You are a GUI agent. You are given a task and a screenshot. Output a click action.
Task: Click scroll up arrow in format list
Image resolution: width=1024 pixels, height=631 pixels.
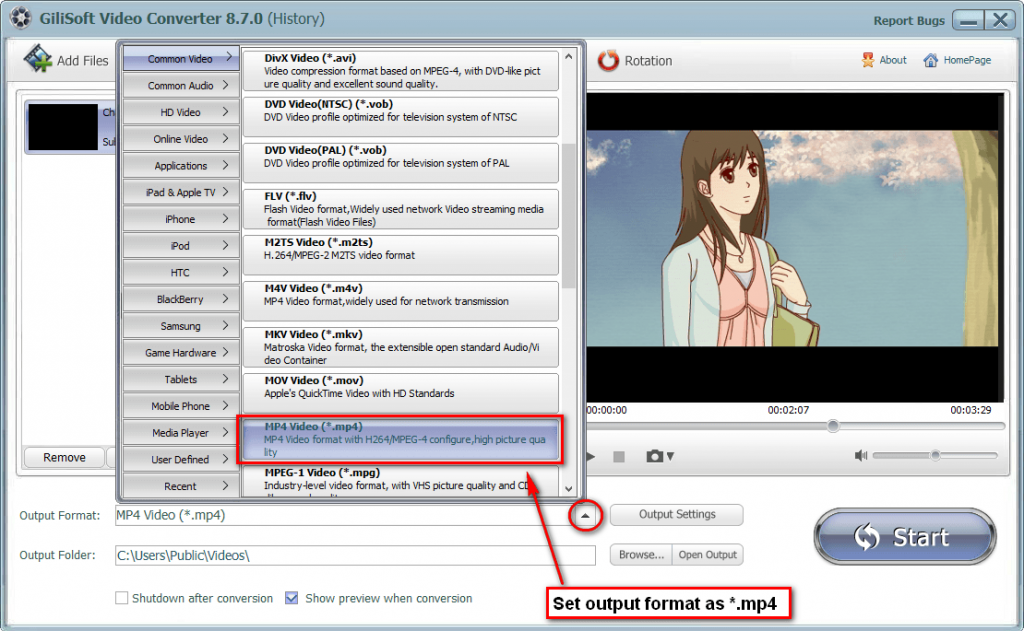[569, 57]
